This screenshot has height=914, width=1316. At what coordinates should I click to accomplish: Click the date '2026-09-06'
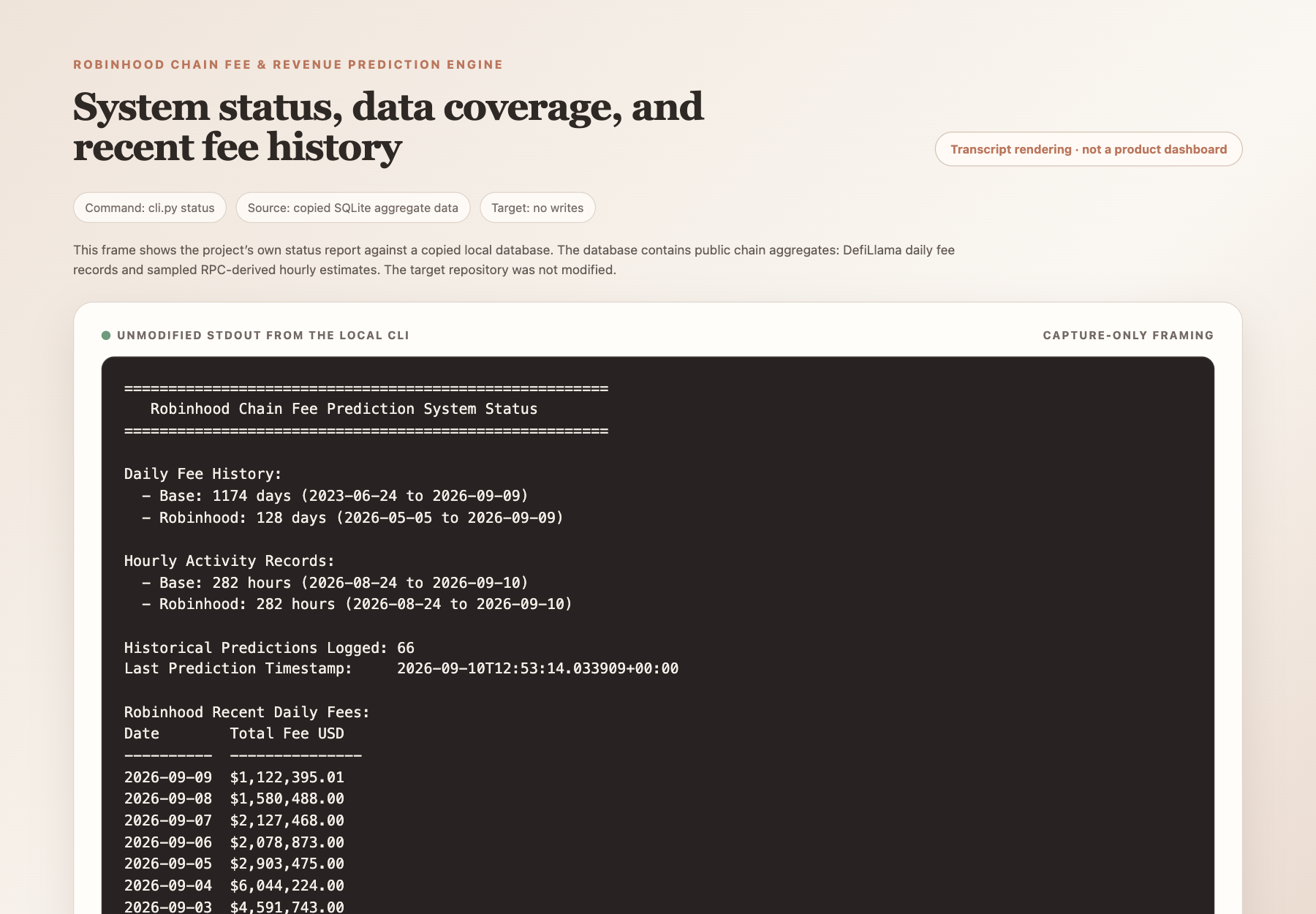coord(168,842)
